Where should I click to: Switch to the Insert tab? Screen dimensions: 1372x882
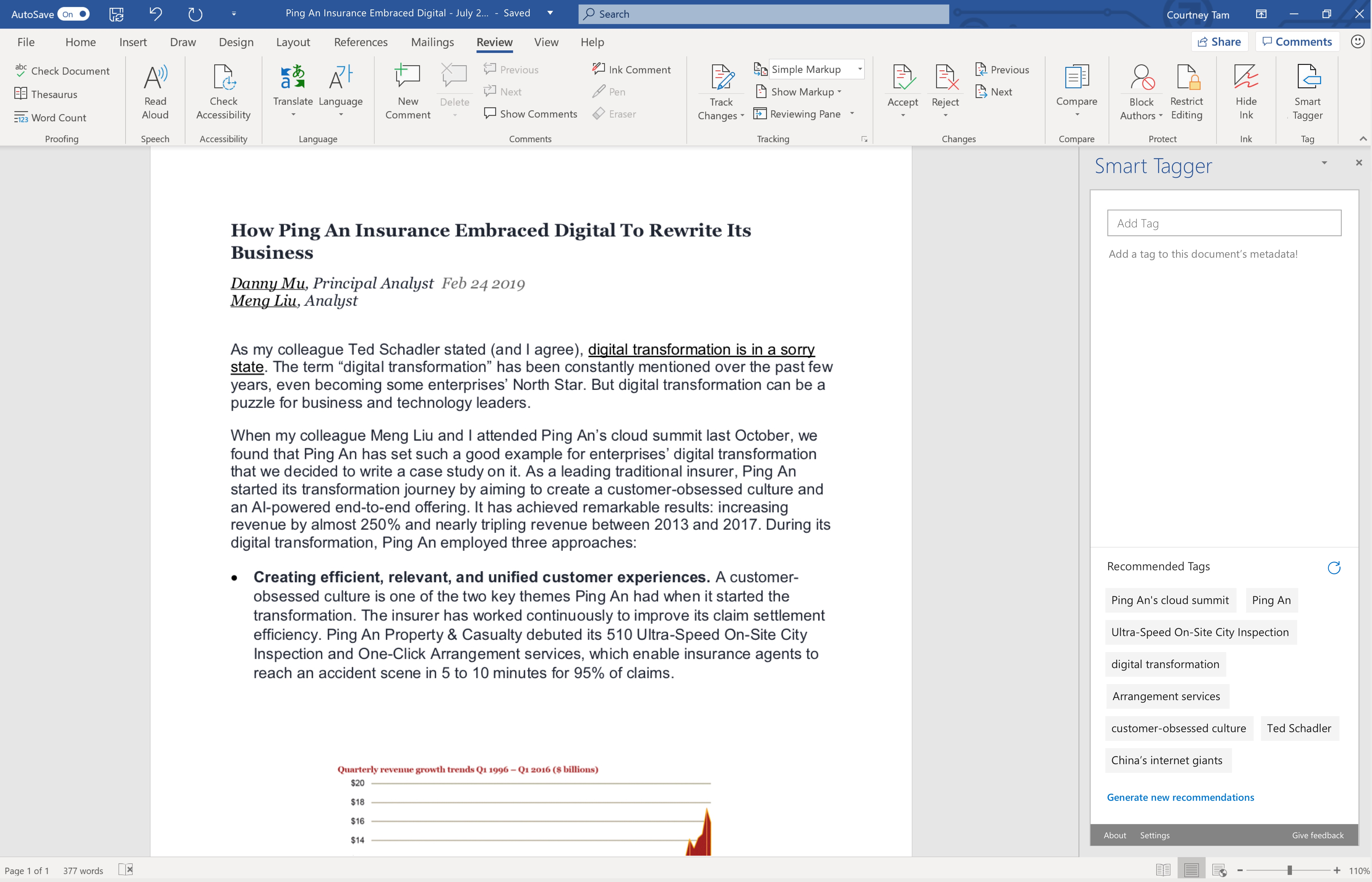click(133, 42)
